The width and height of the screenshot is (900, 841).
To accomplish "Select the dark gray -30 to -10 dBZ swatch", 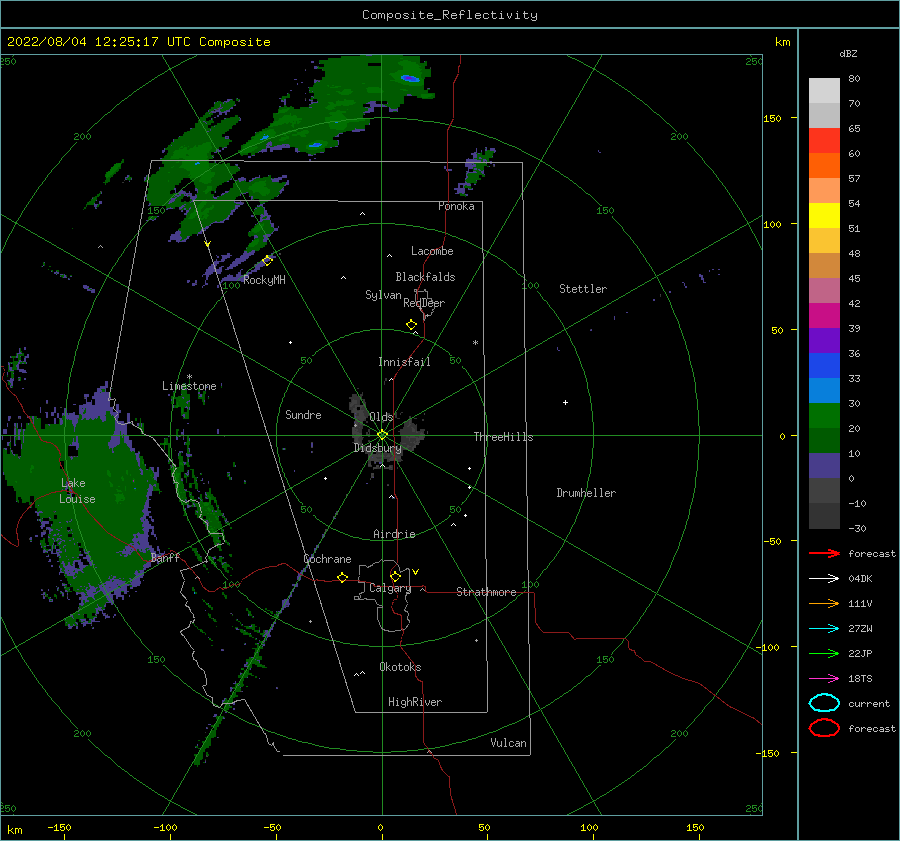I will point(824,516).
